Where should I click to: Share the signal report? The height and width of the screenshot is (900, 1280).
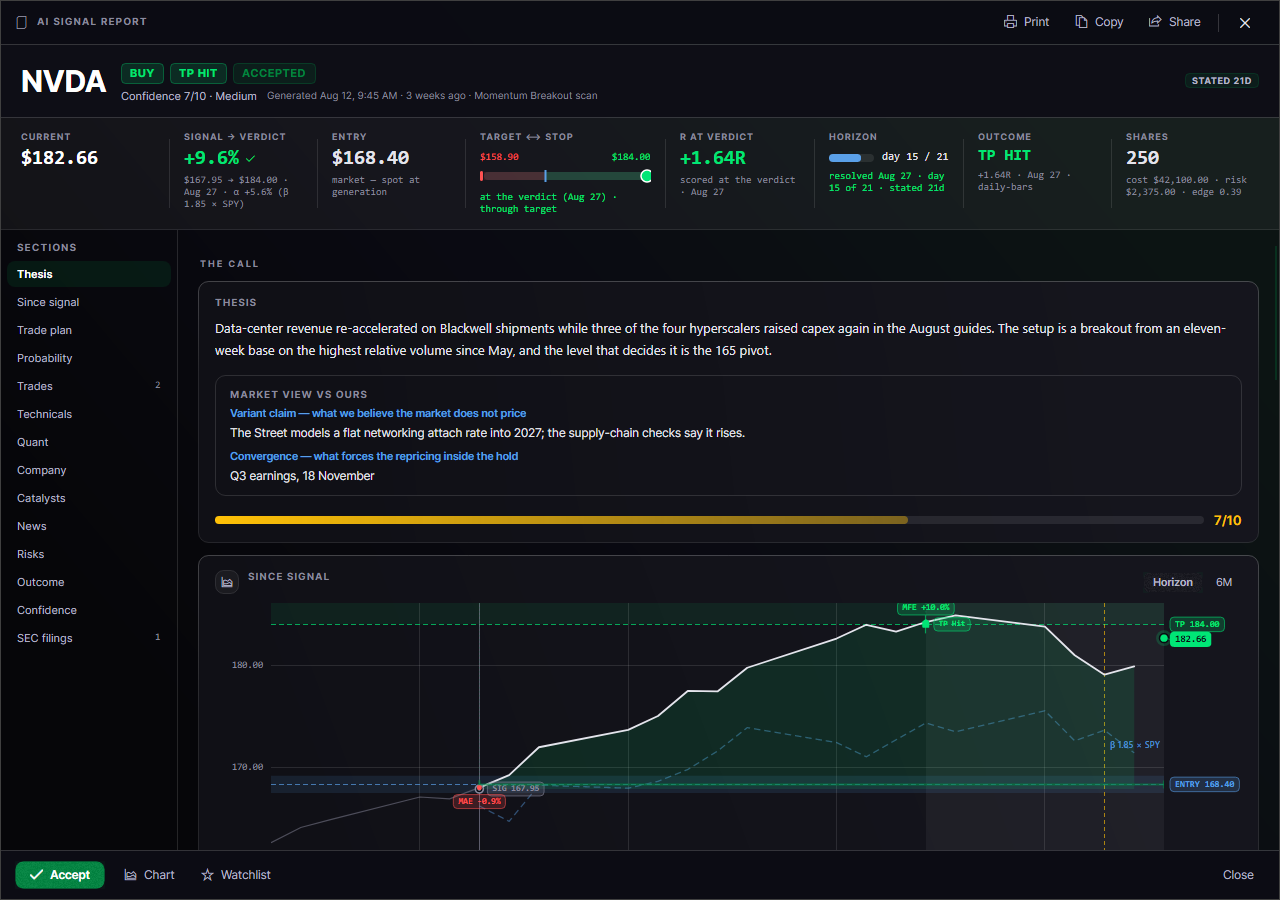(1174, 22)
